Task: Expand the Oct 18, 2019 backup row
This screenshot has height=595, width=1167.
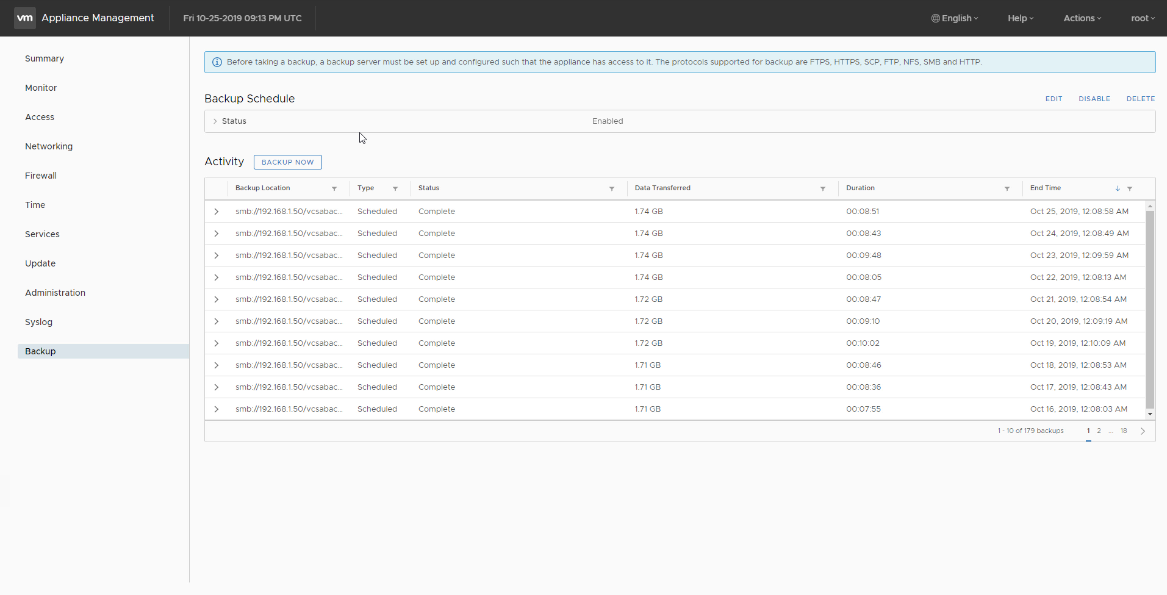Action: point(217,365)
